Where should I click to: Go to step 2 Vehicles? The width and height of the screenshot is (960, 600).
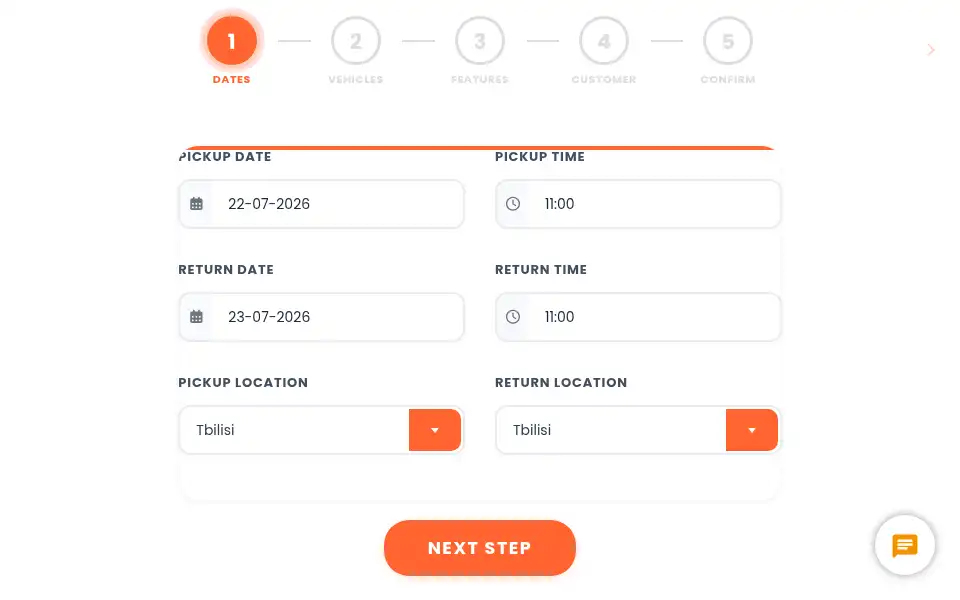point(356,41)
